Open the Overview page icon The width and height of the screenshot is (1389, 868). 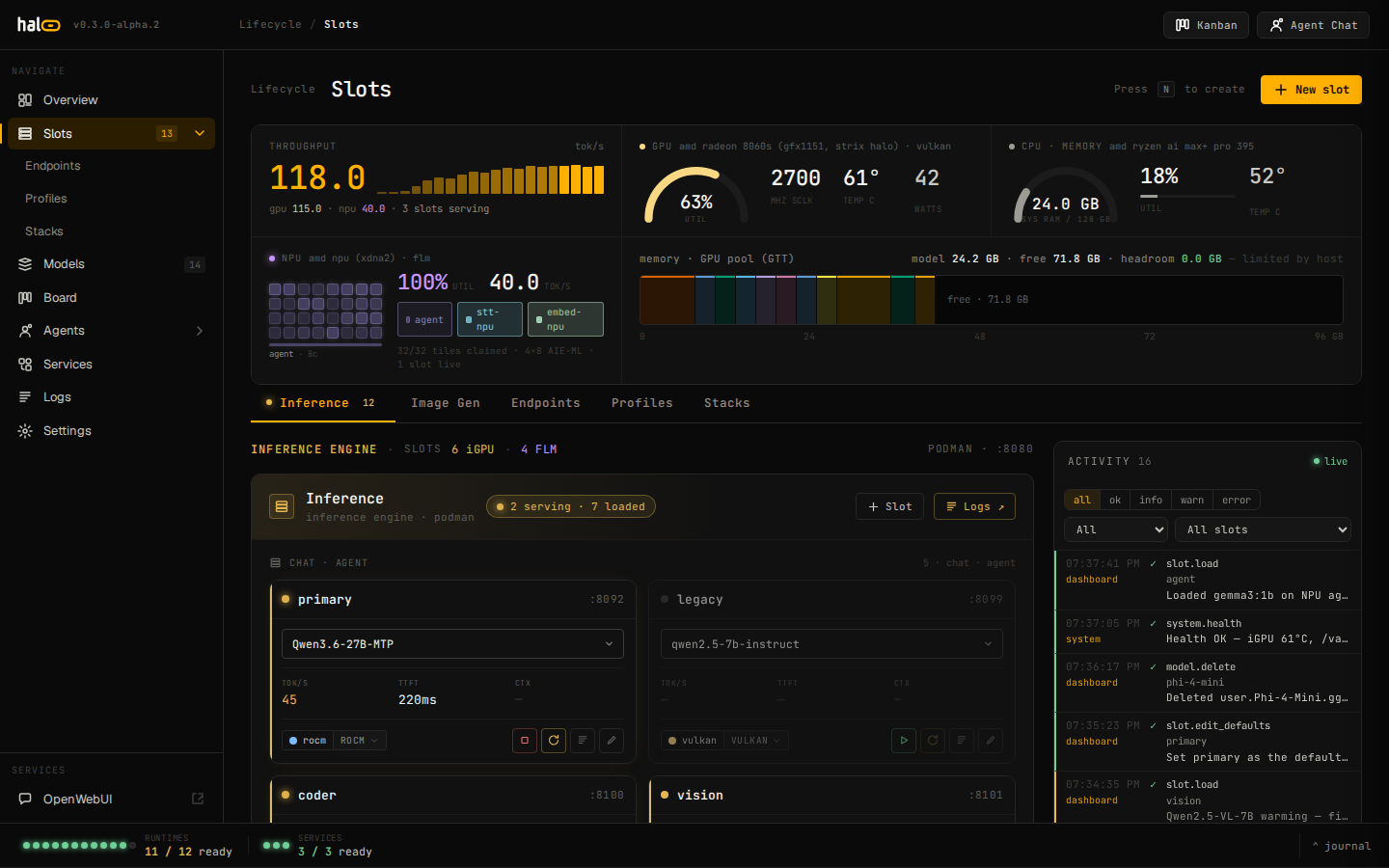[x=25, y=100]
